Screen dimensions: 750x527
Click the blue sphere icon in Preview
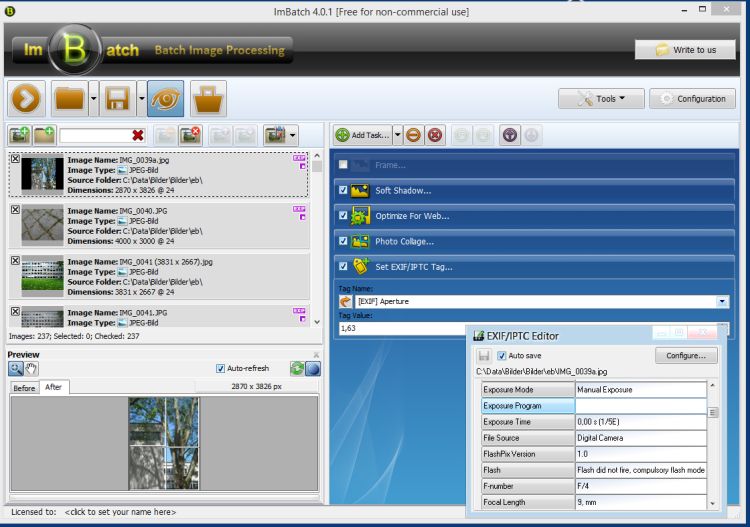point(313,369)
